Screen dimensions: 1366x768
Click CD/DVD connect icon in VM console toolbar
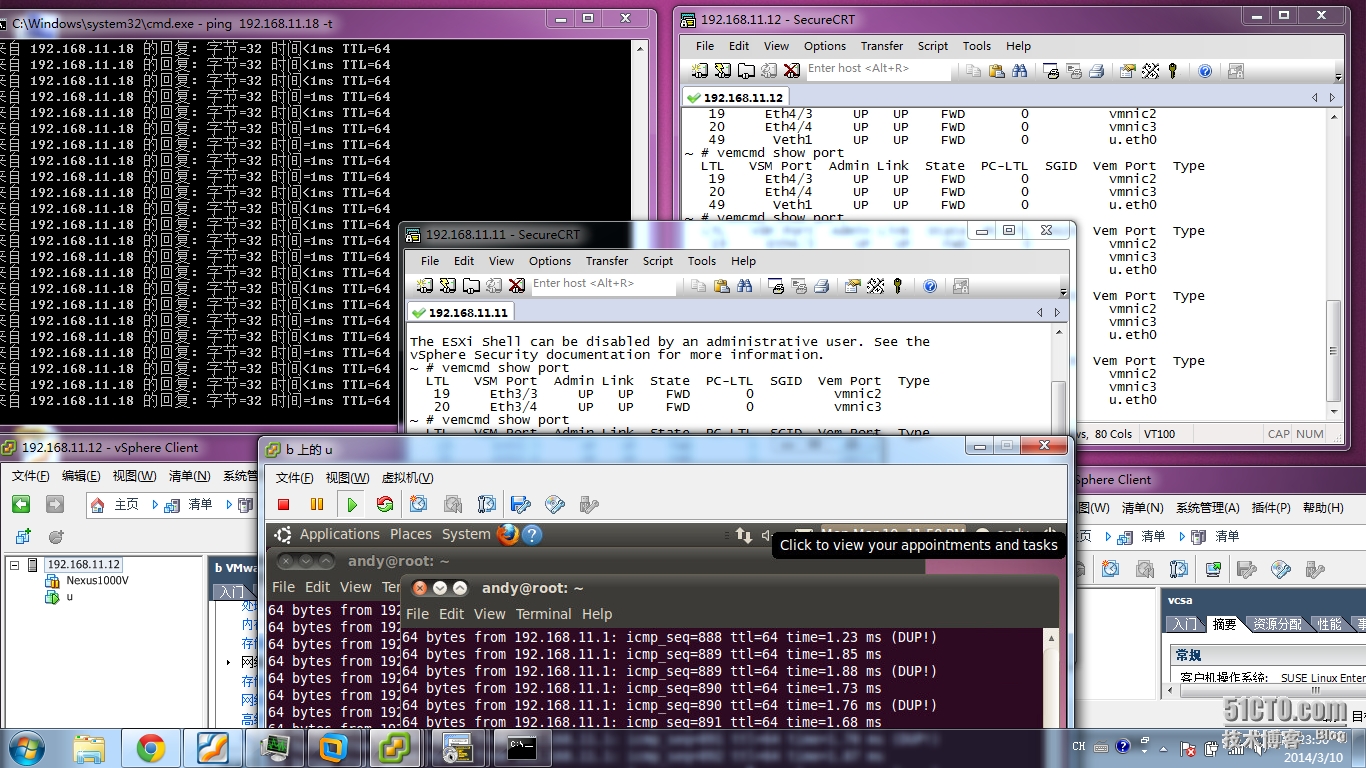(x=555, y=505)
